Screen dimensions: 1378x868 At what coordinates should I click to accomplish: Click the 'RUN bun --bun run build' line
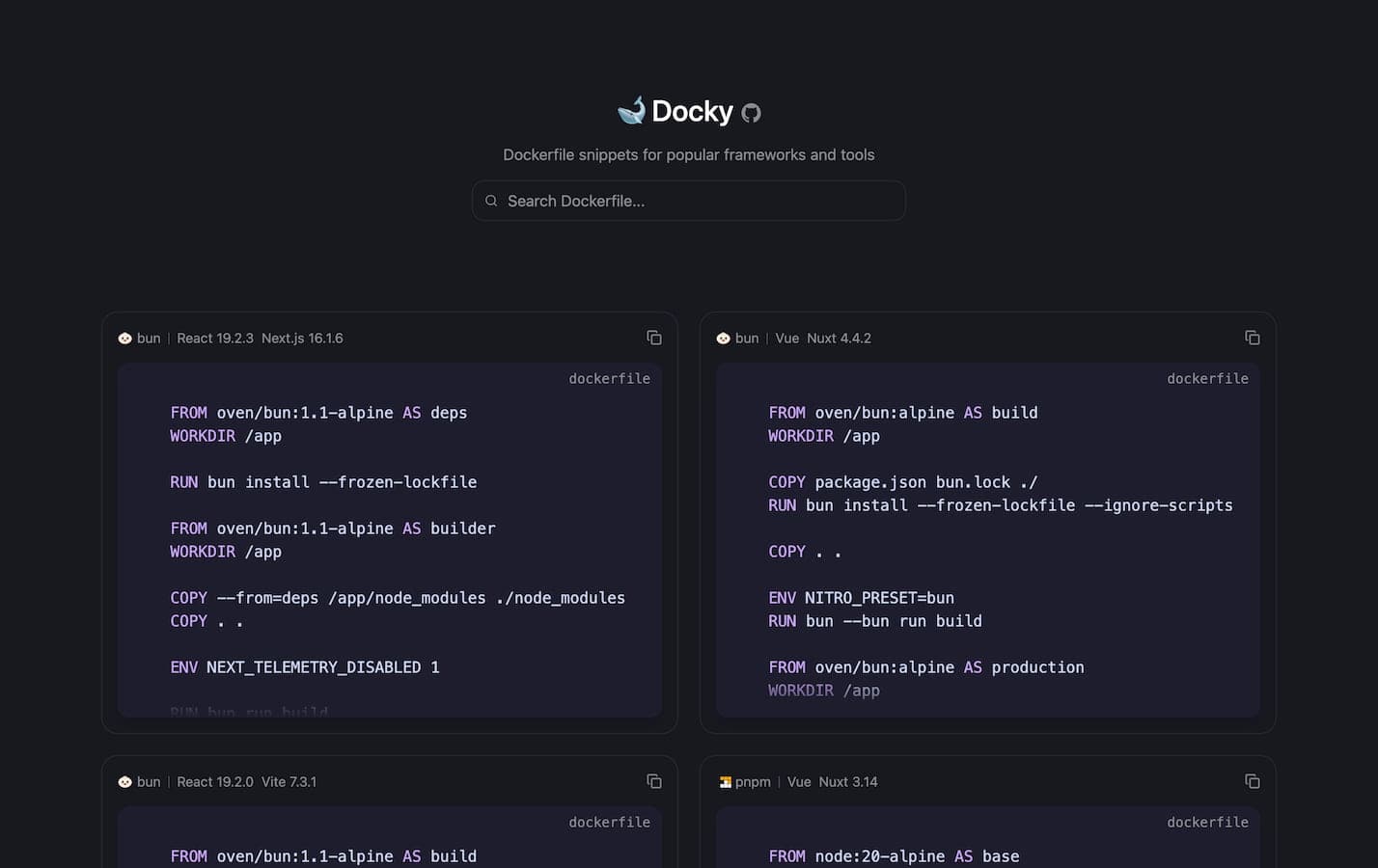(875, 621)
